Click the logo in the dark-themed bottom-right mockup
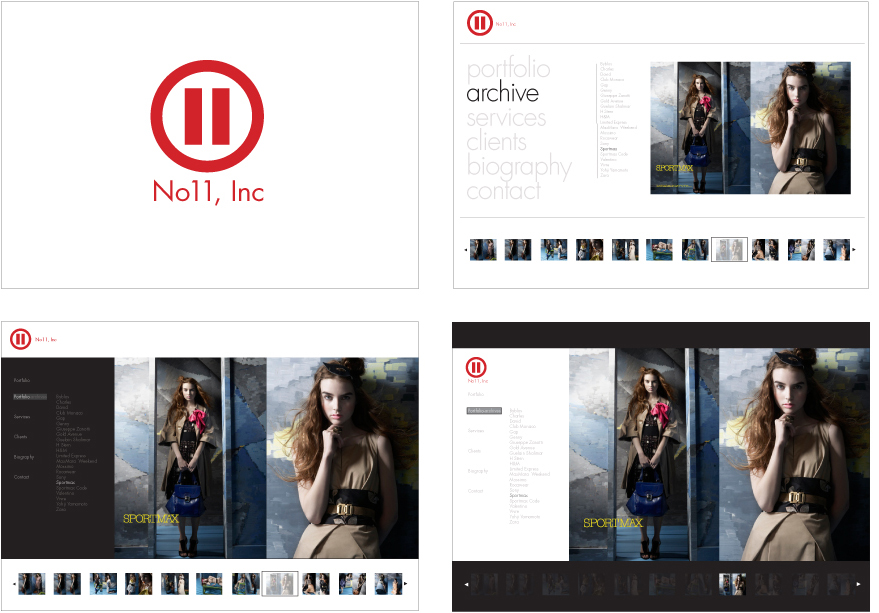Screen dimensions: 879x613 [x=477, y=367]
